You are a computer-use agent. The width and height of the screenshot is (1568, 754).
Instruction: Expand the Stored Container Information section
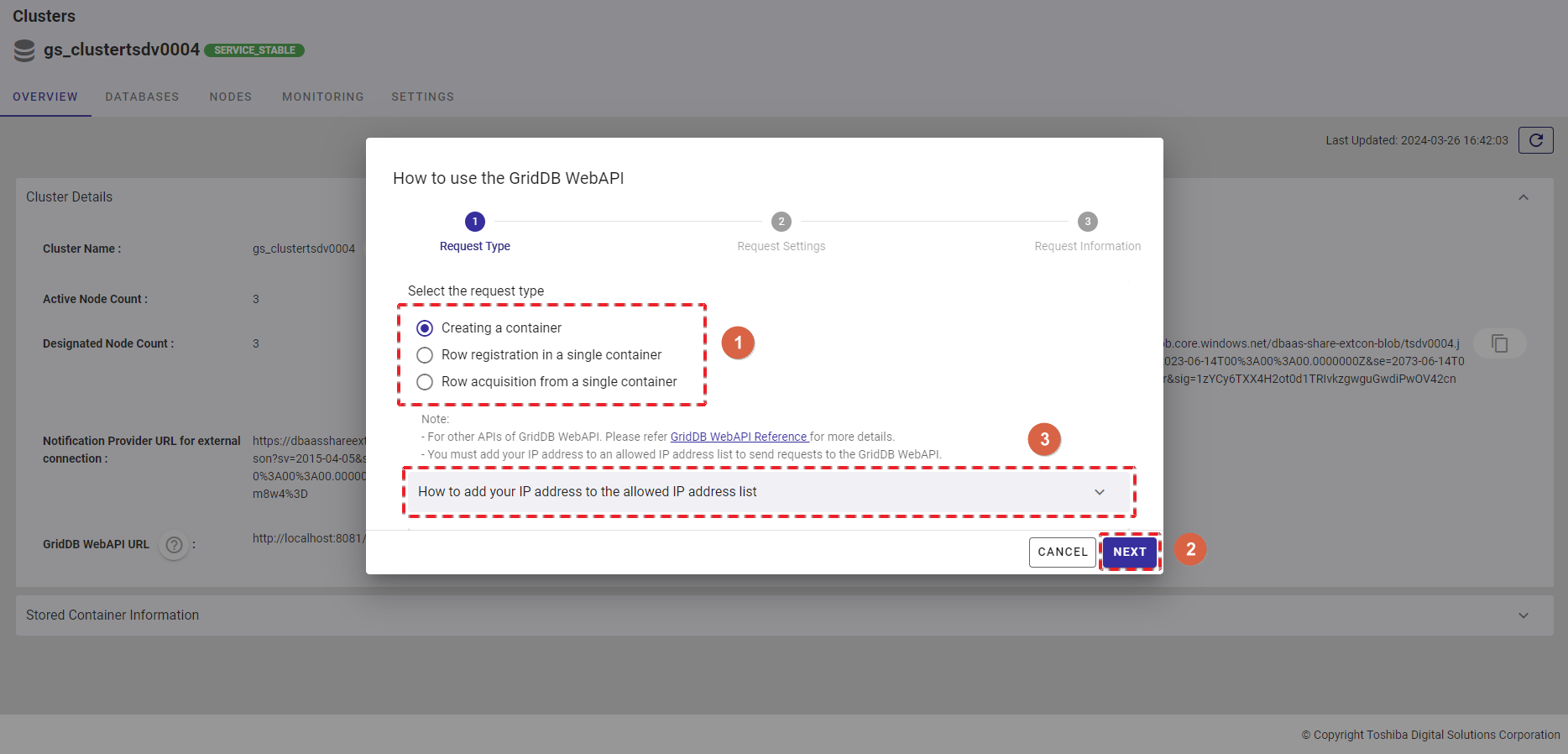click(x=1523, y=615)
